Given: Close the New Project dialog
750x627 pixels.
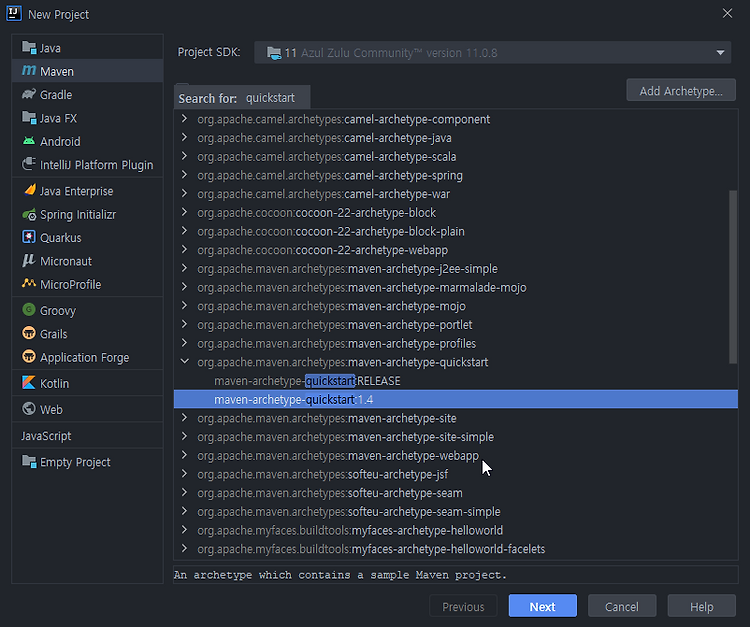Looking at the screenshot, I should tap(727, 13).
